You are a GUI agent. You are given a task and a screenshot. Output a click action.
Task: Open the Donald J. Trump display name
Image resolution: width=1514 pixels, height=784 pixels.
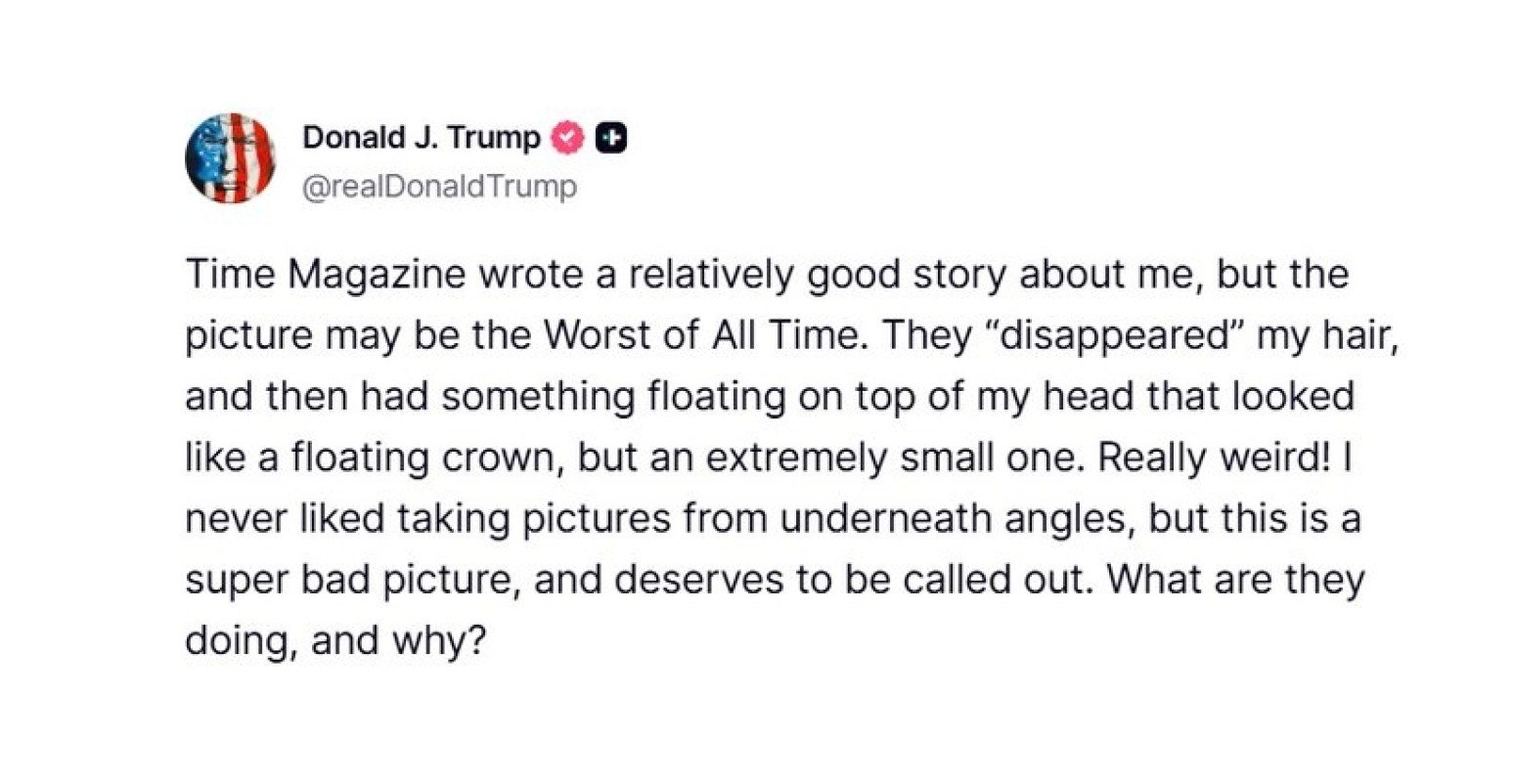[x=421, y=139]
